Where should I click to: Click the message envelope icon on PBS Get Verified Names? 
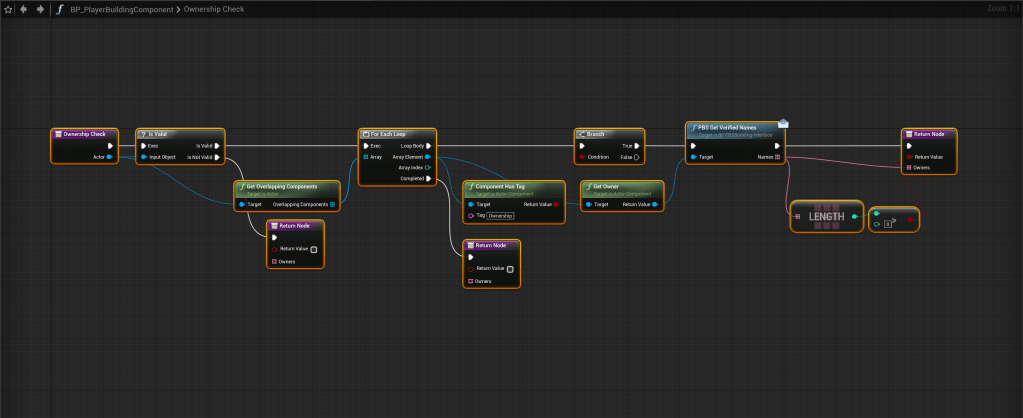tap(783, 124)
